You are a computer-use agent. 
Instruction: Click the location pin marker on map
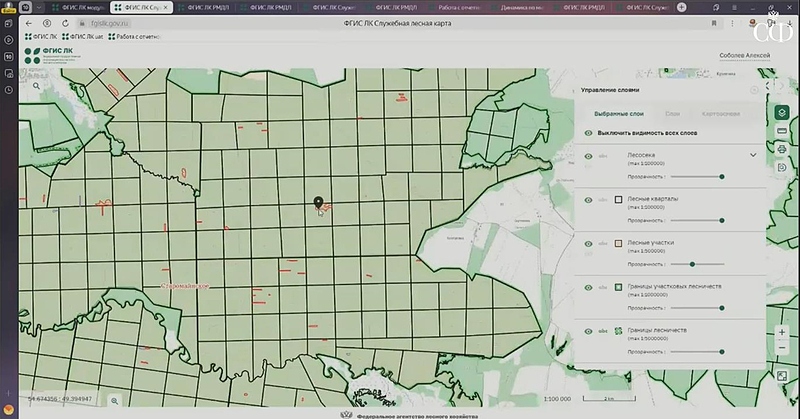[319, 204]
